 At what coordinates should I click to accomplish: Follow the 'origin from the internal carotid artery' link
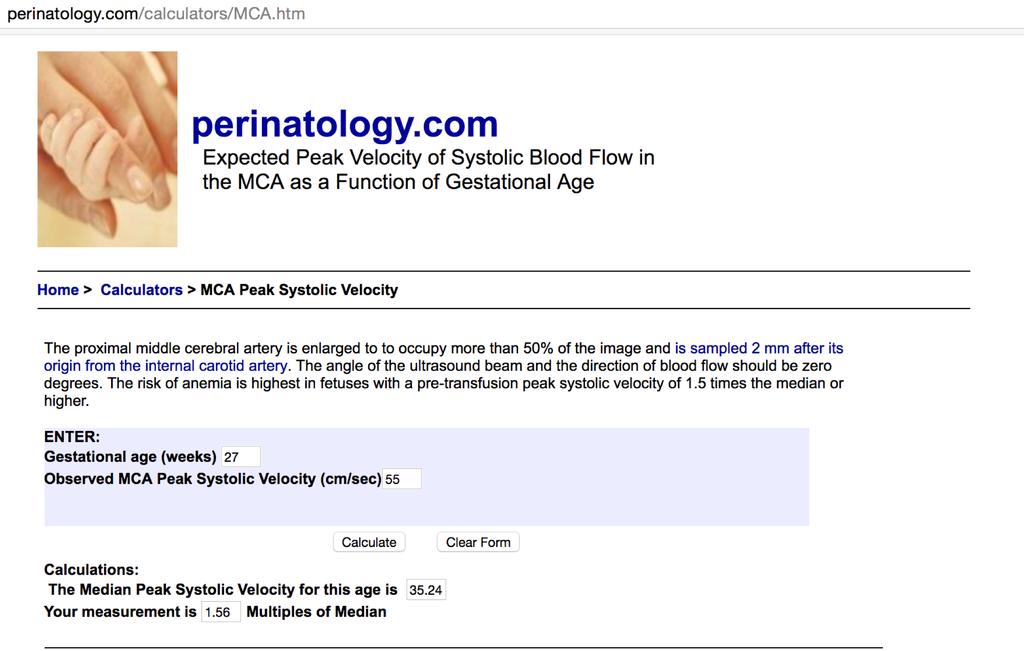(165, 366)
